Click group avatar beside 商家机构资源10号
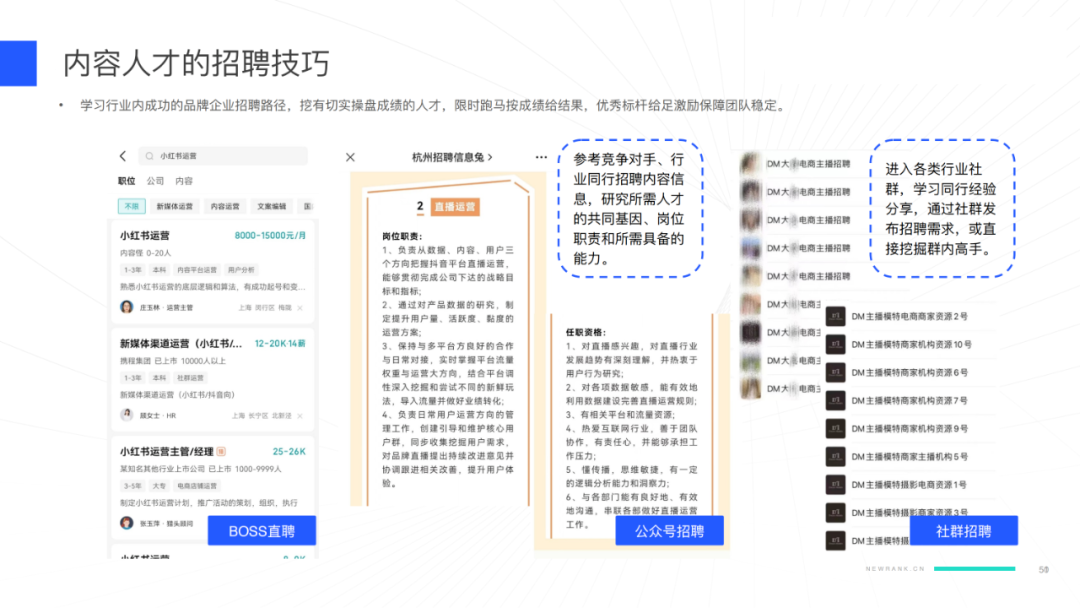Screen dimensions: 1080x608 835,344
